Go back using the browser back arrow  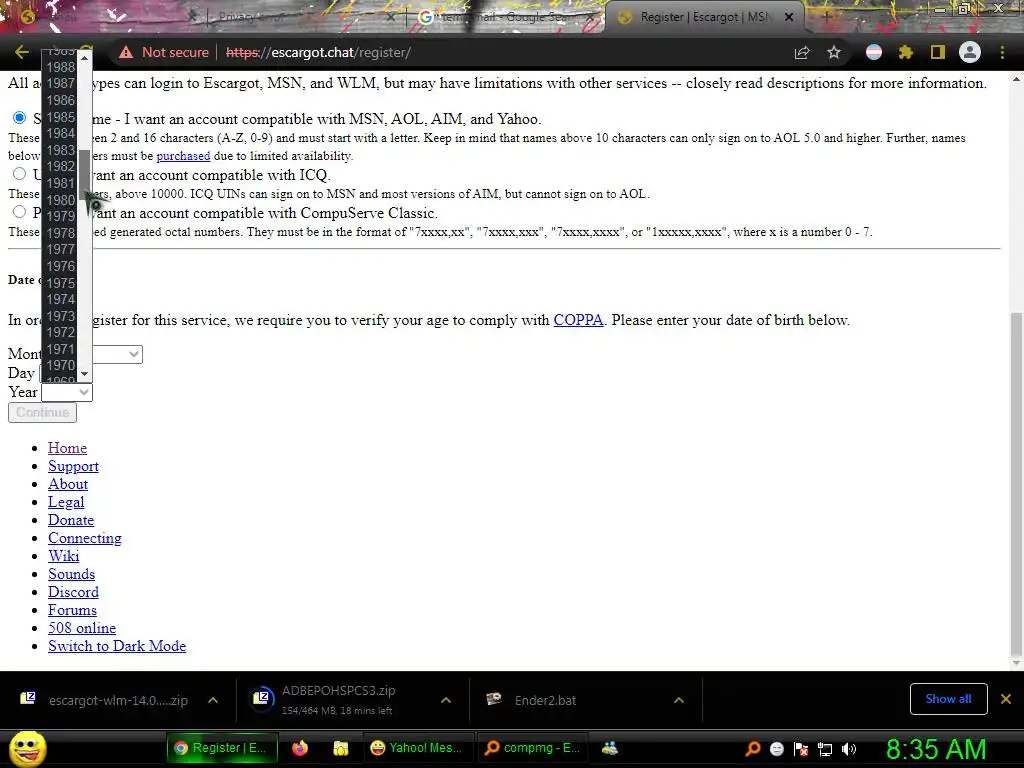[x=22, y=52]
